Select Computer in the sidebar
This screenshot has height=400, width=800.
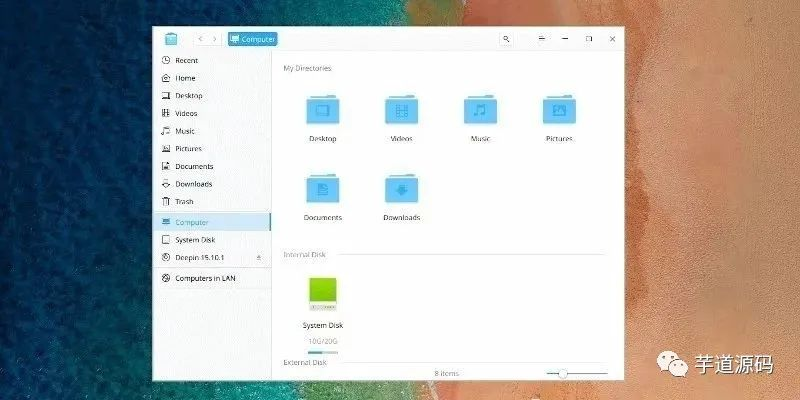click(212, 222)
